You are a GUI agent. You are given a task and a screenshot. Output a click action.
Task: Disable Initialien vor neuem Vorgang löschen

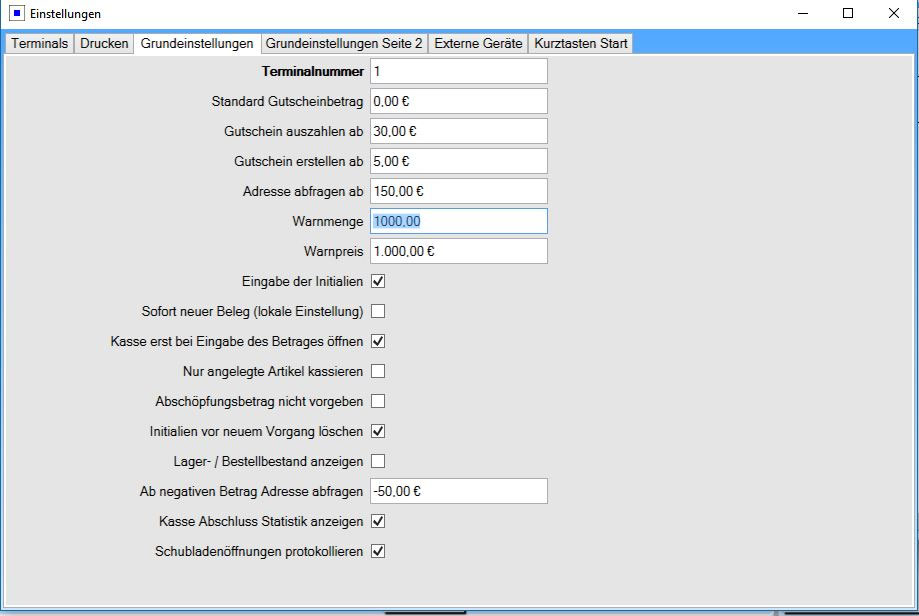coord(378,431)
